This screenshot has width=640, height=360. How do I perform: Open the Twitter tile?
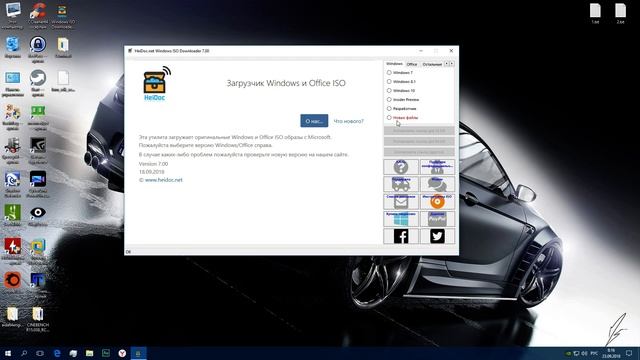437,236
